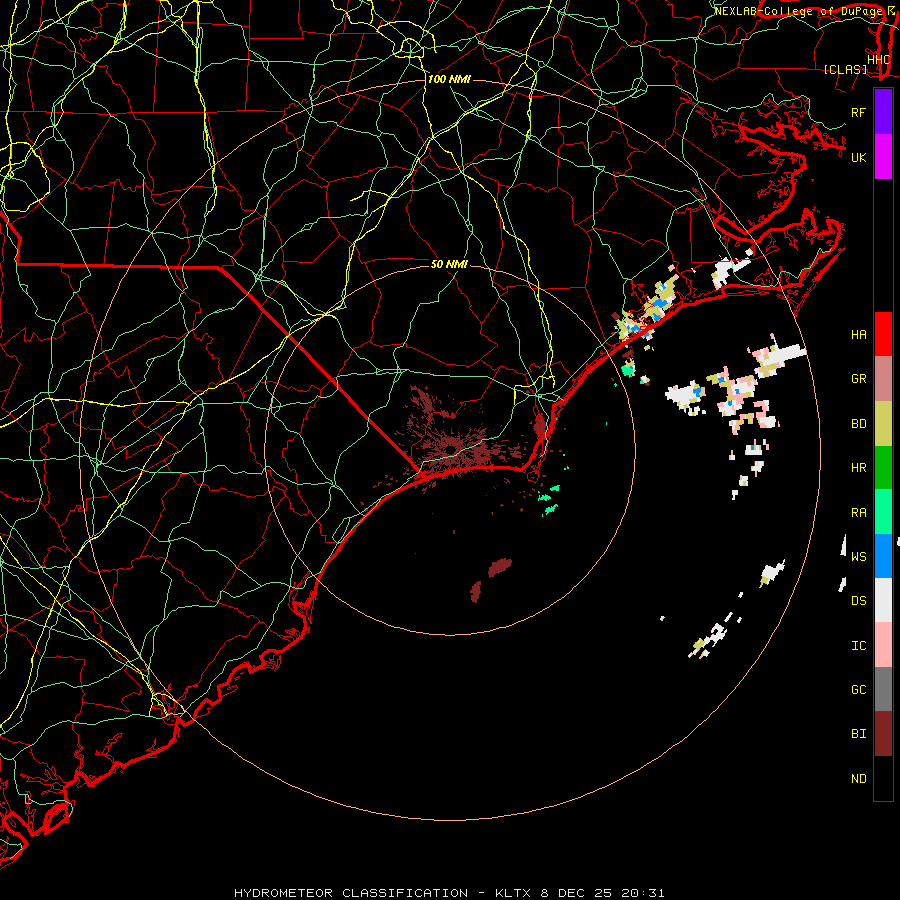The height and width of the screenshot is (900, 900).
Task: Click the GC gray legend swatch
Action: [x=883, y=689]
